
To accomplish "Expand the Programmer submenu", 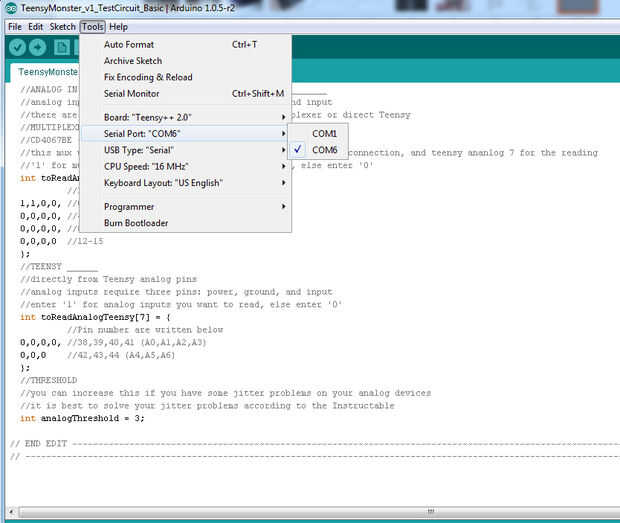I will click(x=185, y=207).
